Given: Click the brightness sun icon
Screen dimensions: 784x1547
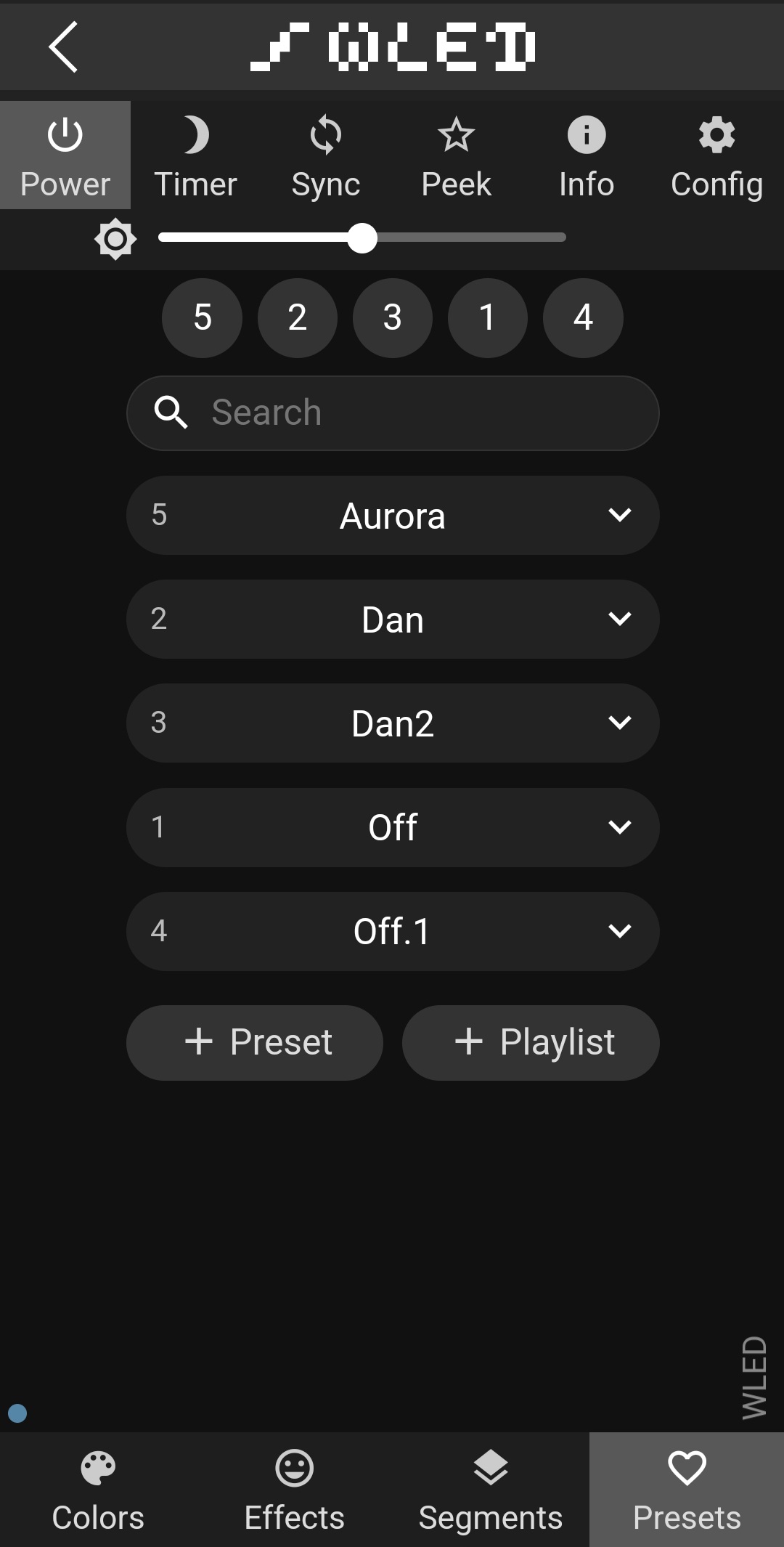Looking at the screenshot, I should click(x=115, y=239).
